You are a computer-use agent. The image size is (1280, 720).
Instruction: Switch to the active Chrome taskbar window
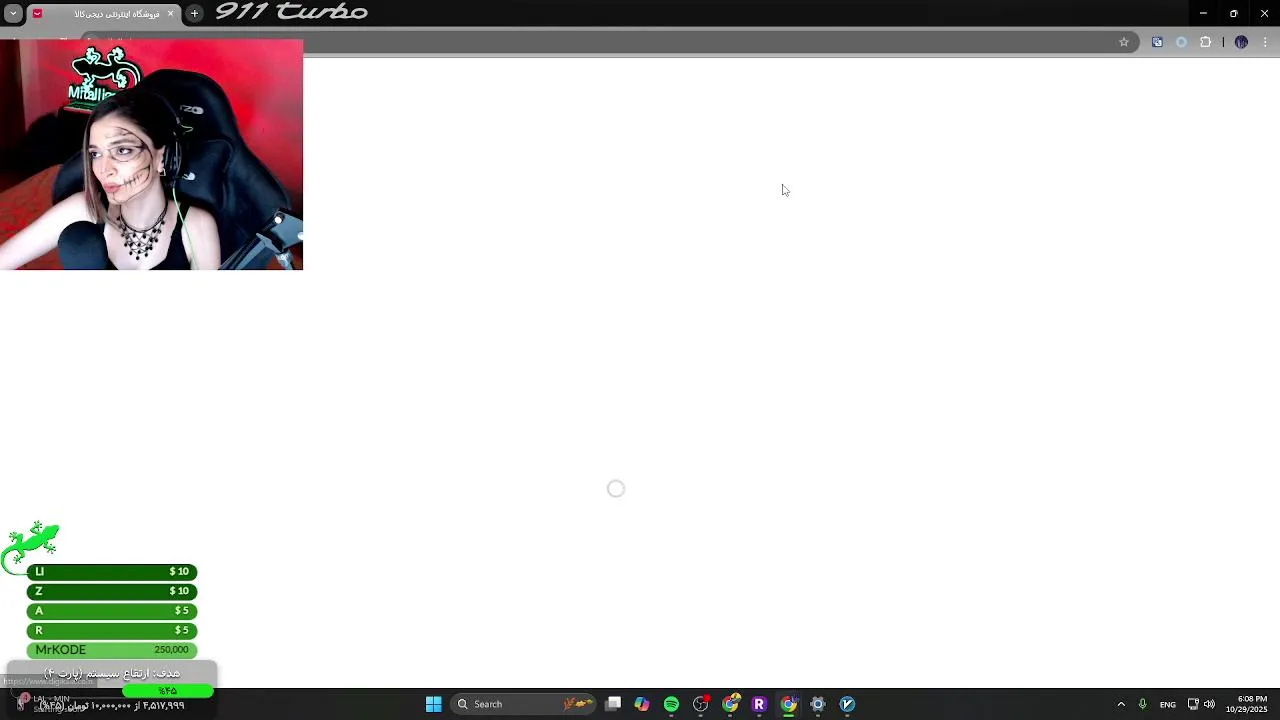789,704
